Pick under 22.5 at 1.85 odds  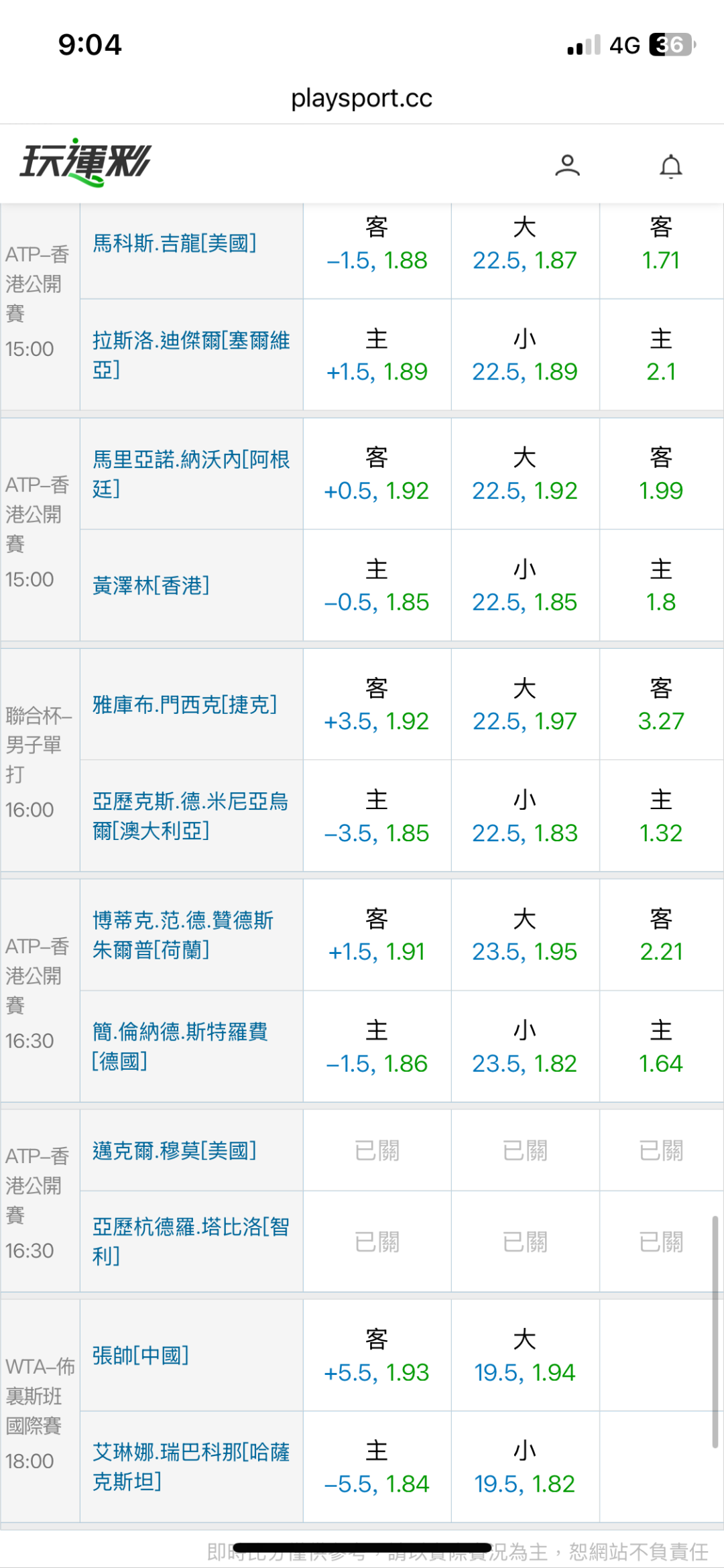[525, 602]
